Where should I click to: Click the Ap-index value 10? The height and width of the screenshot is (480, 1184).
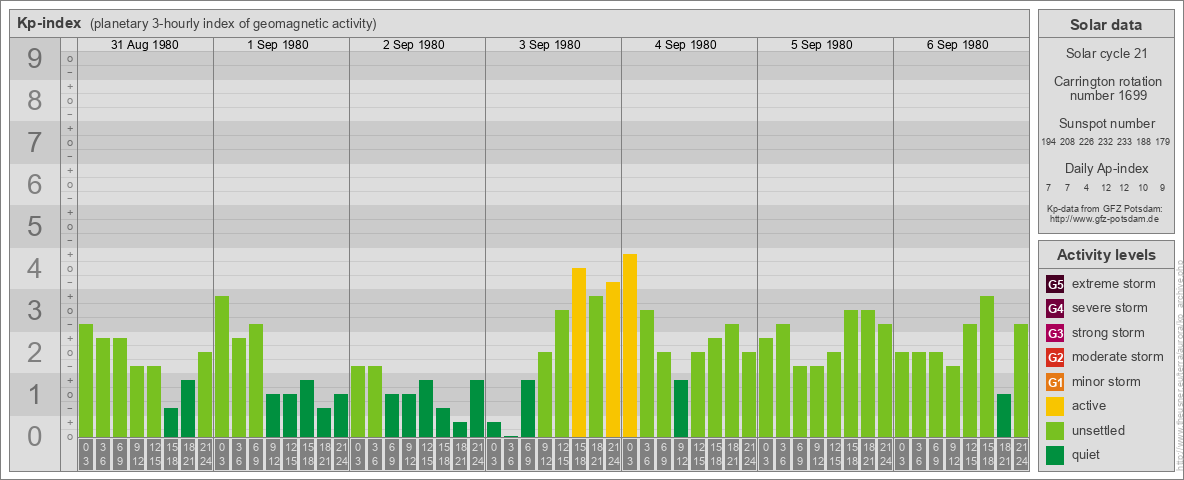coord(1143,187)
